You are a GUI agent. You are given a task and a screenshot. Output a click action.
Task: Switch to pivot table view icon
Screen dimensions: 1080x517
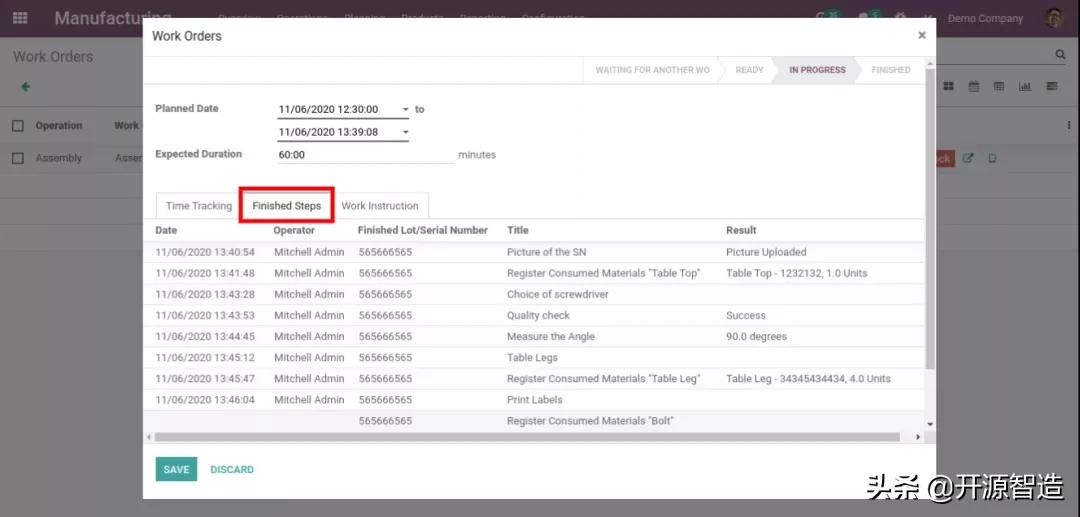(999, 87)
